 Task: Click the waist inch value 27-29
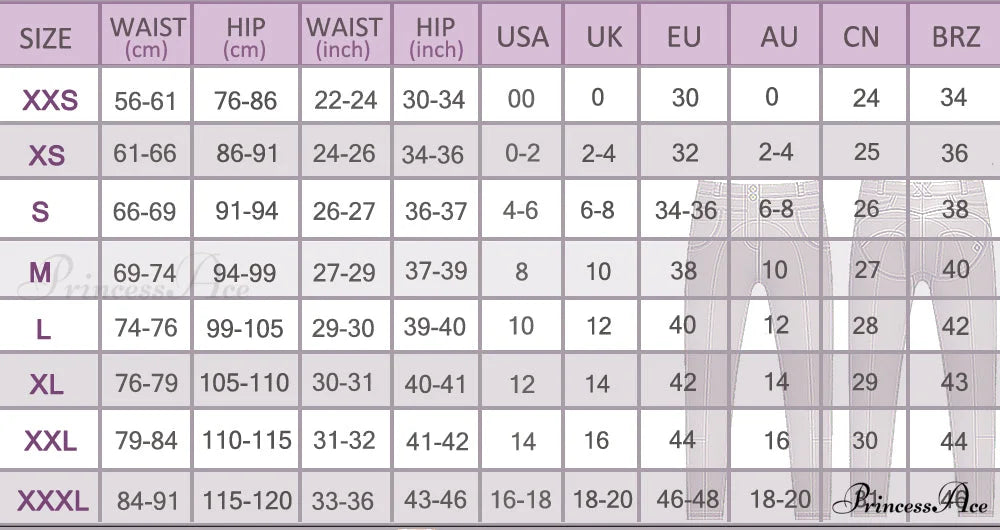tap(344, 272)
